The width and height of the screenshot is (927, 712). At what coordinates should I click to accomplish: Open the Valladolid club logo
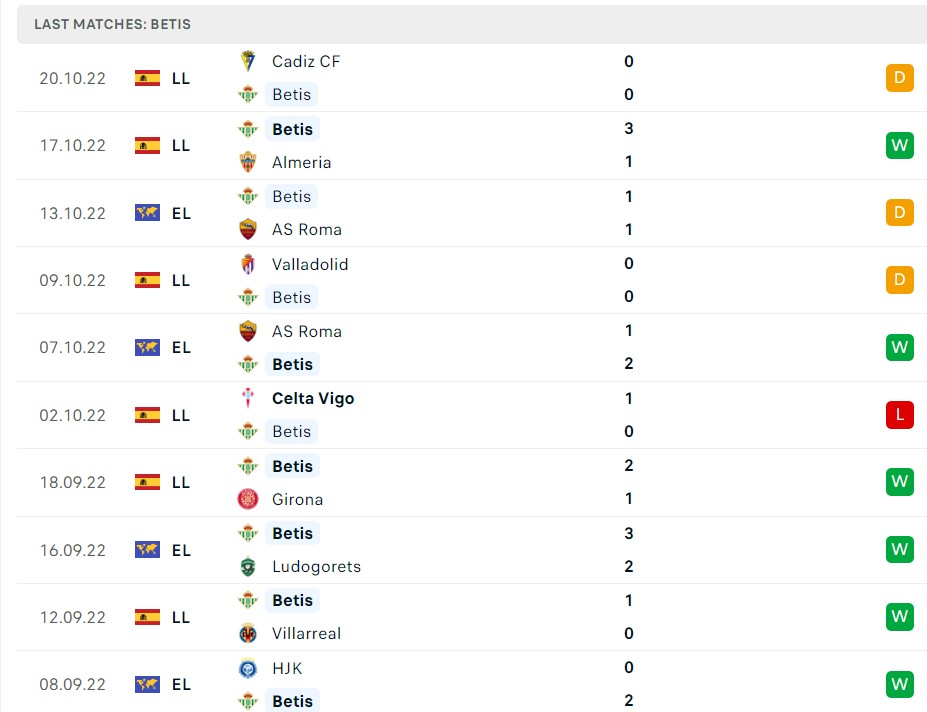point(248,264)
